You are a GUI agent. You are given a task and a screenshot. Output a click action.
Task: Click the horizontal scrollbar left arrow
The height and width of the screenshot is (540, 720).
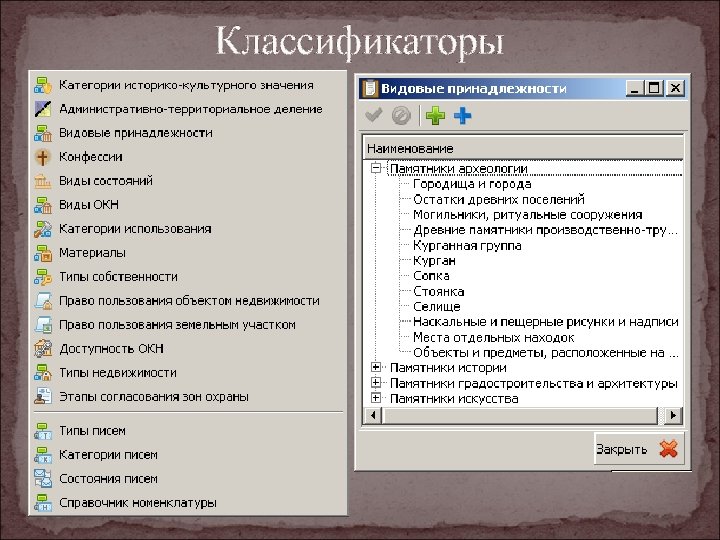pyautogui.click(x=373, y=415)
